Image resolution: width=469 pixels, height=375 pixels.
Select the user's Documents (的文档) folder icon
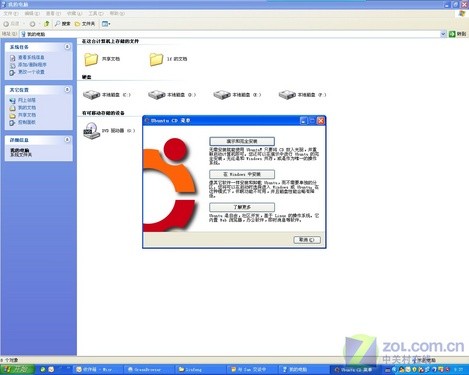coord(156,59)
